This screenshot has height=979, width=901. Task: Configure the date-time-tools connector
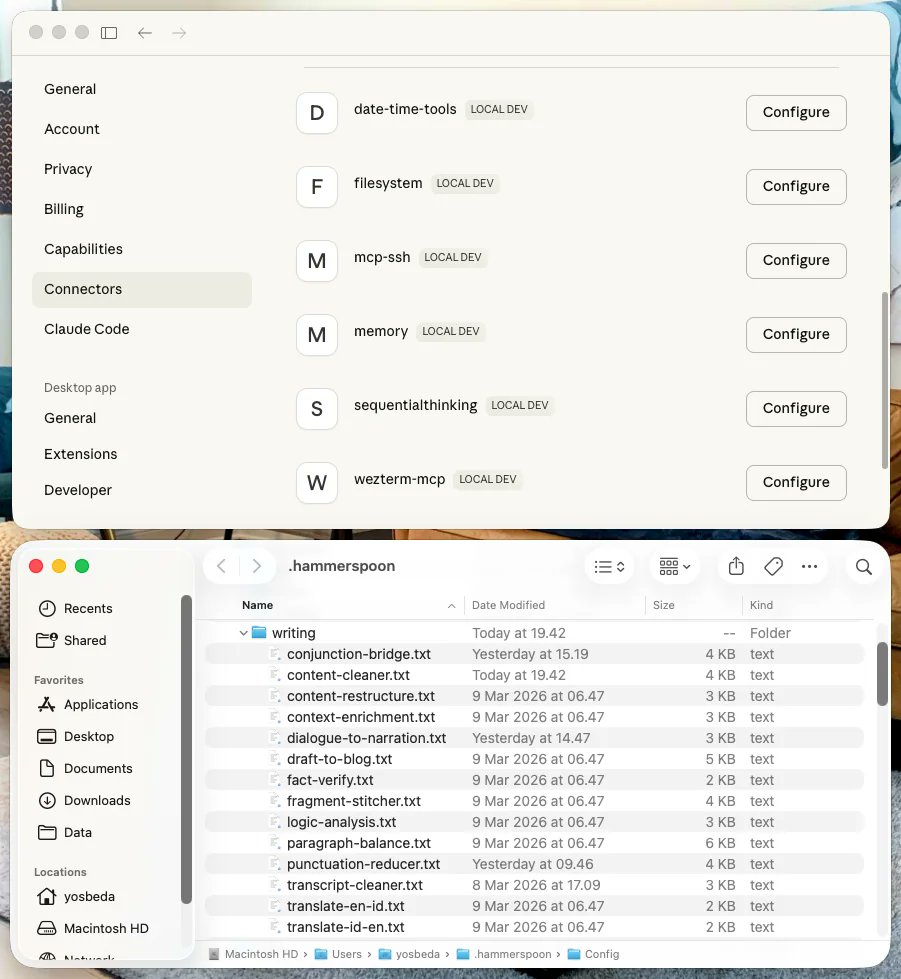click(796, 112)
